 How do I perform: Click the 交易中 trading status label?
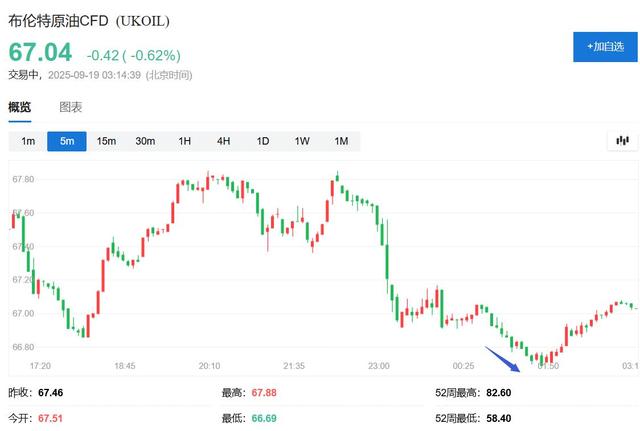[x=24, y=75]
